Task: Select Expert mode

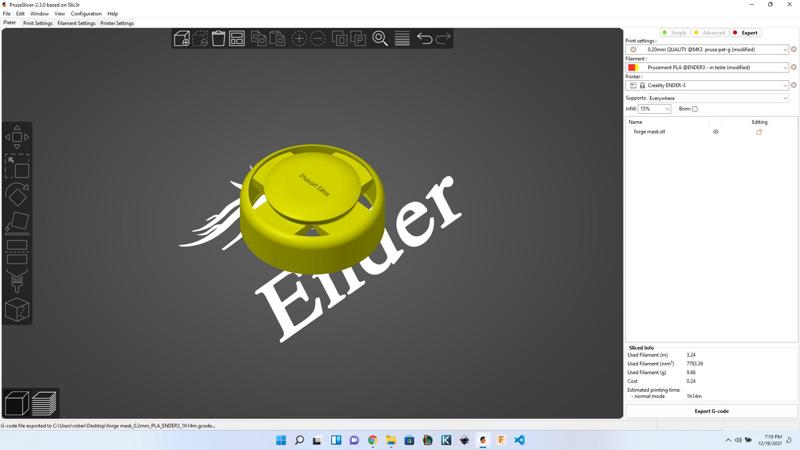Action: tap(746, 33)
